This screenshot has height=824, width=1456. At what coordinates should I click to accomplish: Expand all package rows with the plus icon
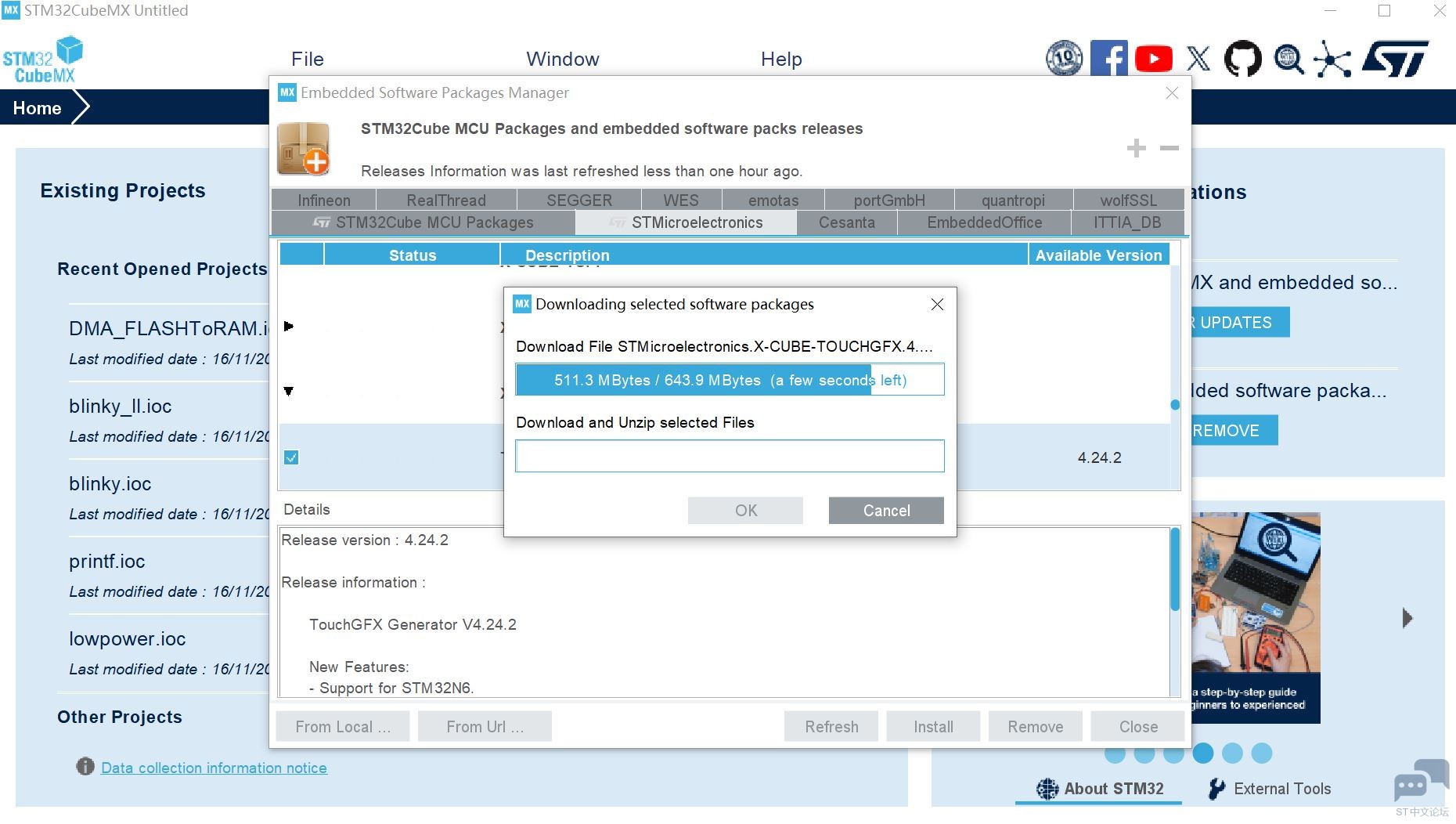1137,148
